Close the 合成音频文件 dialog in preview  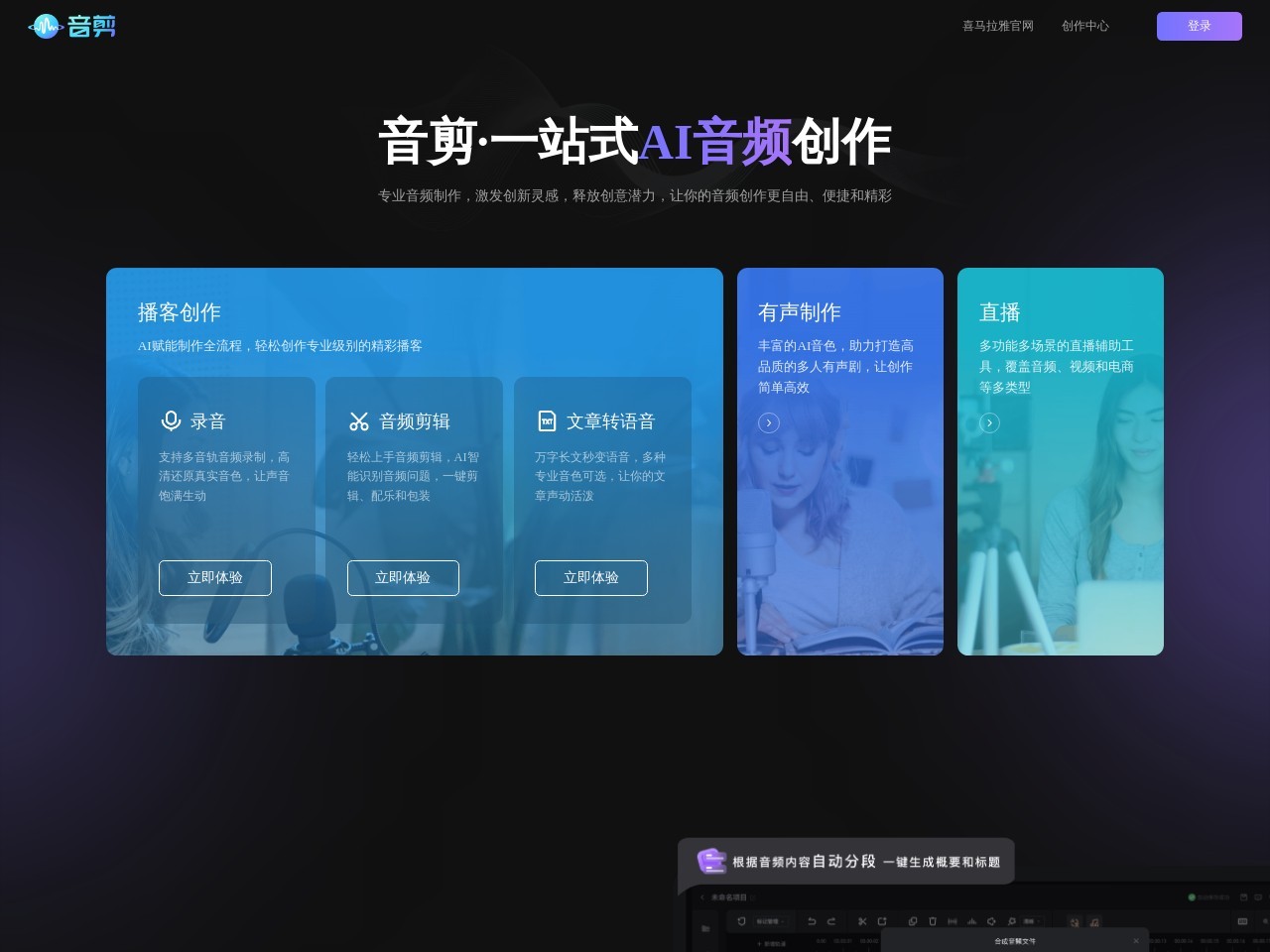click(x=1136, y=940)
